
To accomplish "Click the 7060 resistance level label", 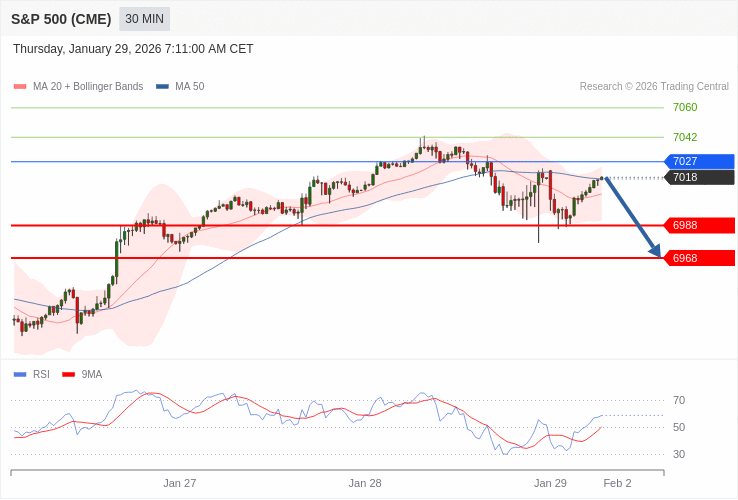I will point(685,107).
